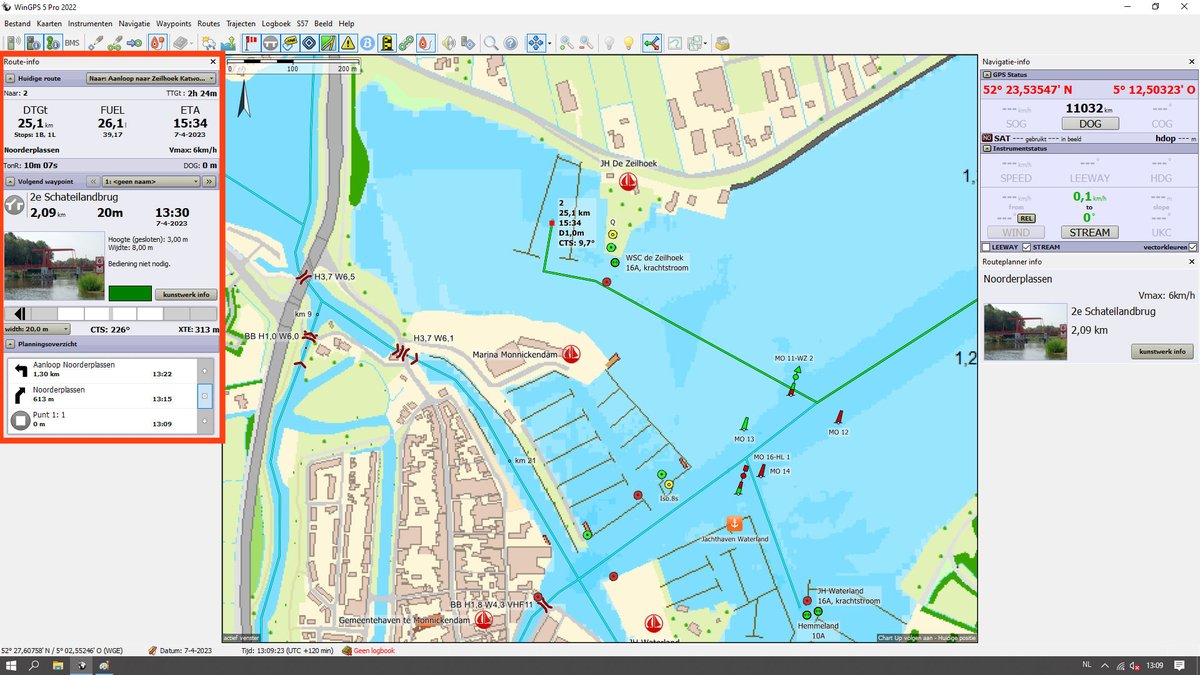Open Windows taskbar search

pyautogui.click(x=35, y=665)
